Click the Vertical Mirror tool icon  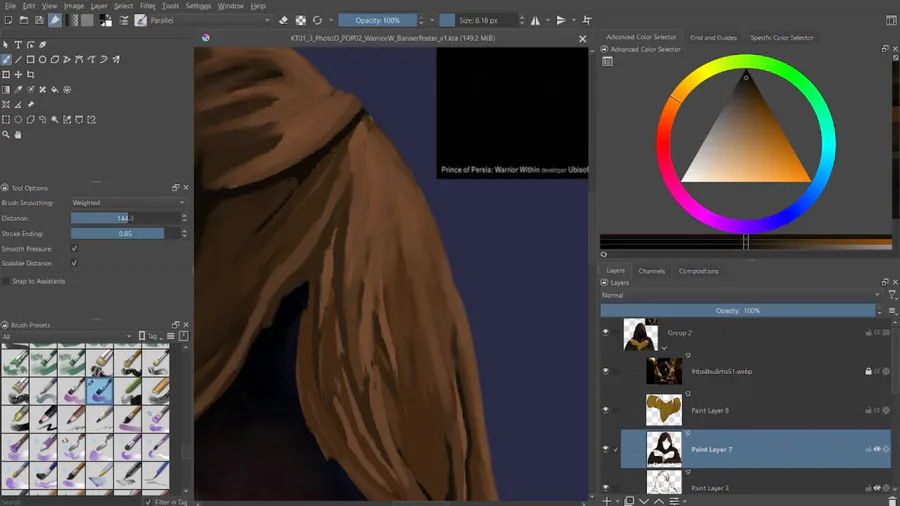tap(561, 20)
